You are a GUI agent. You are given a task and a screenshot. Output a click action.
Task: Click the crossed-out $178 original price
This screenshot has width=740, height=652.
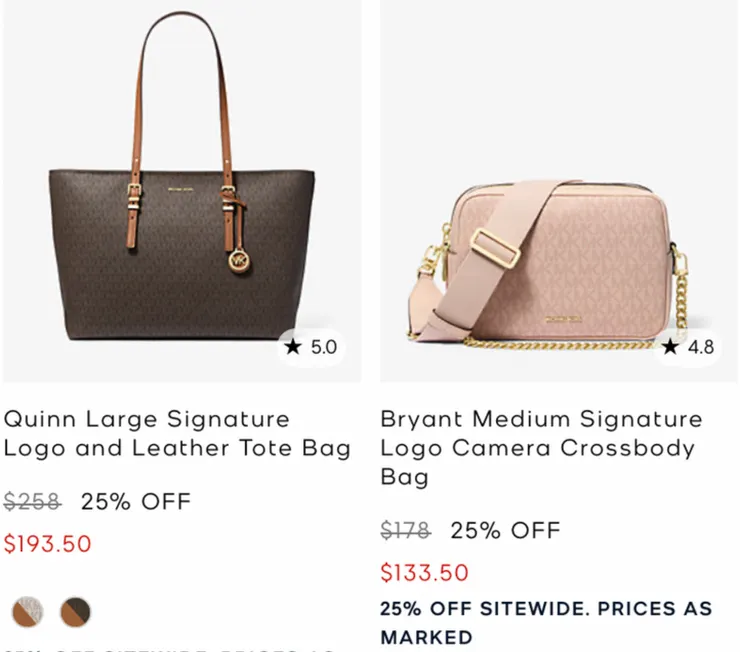[405, 530]
